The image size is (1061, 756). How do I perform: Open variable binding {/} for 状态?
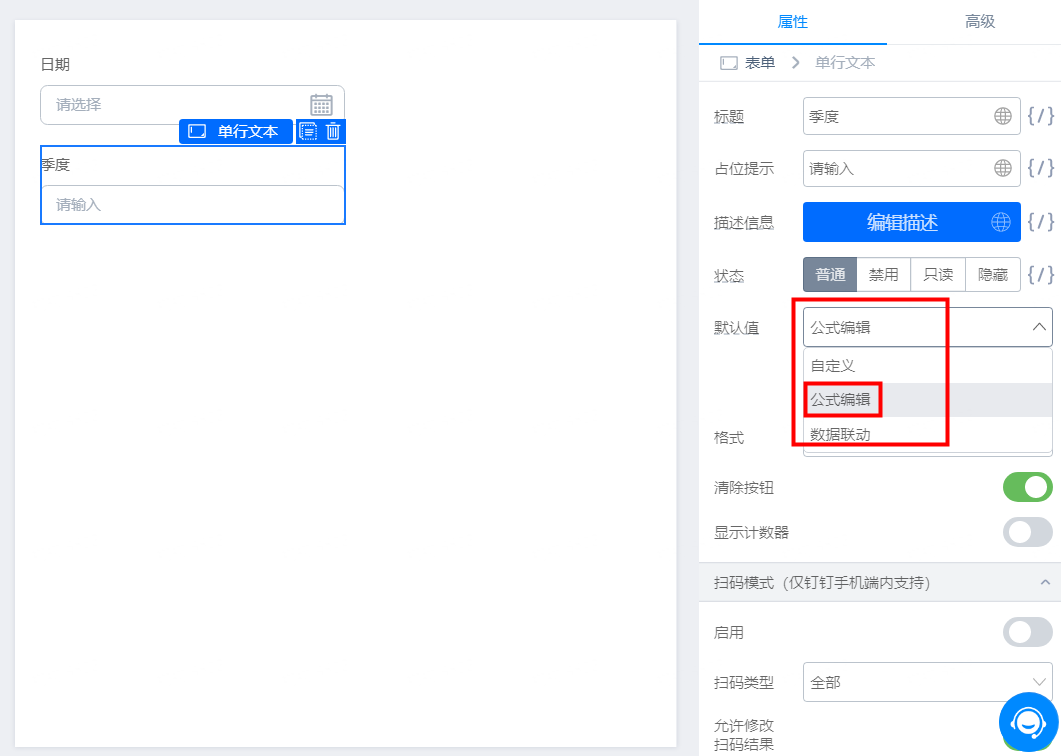tap(1041, 274)
